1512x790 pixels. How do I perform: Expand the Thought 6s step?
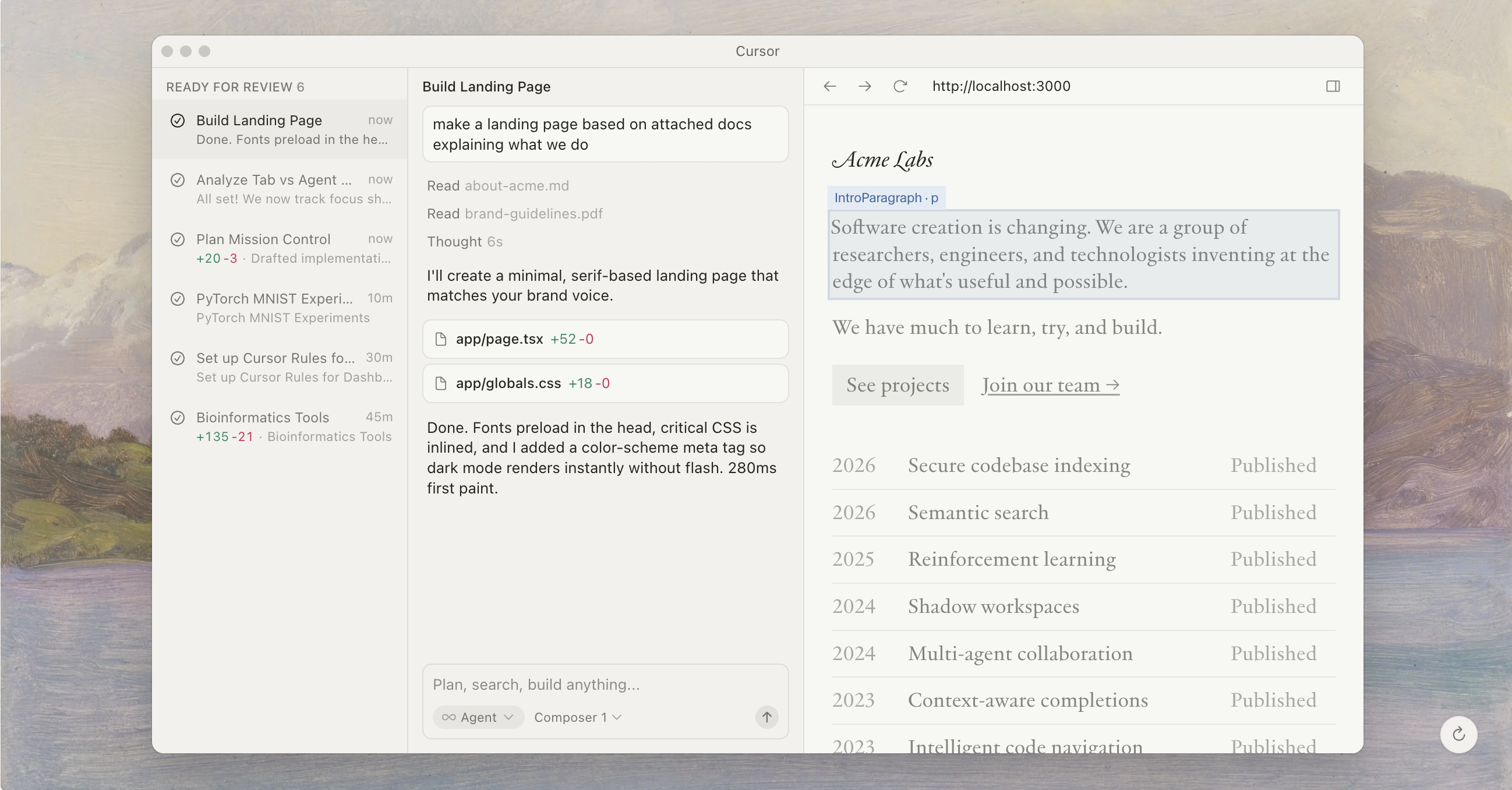(464, 241)
